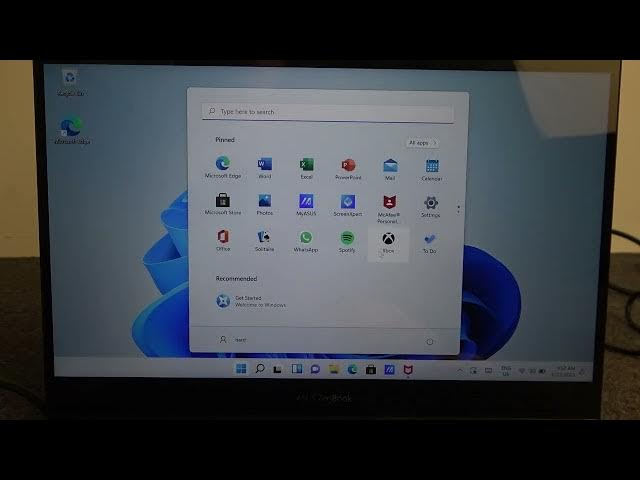640x480 pixels.
Task: Click the ENG US language indicator
Action: [506, 371]
